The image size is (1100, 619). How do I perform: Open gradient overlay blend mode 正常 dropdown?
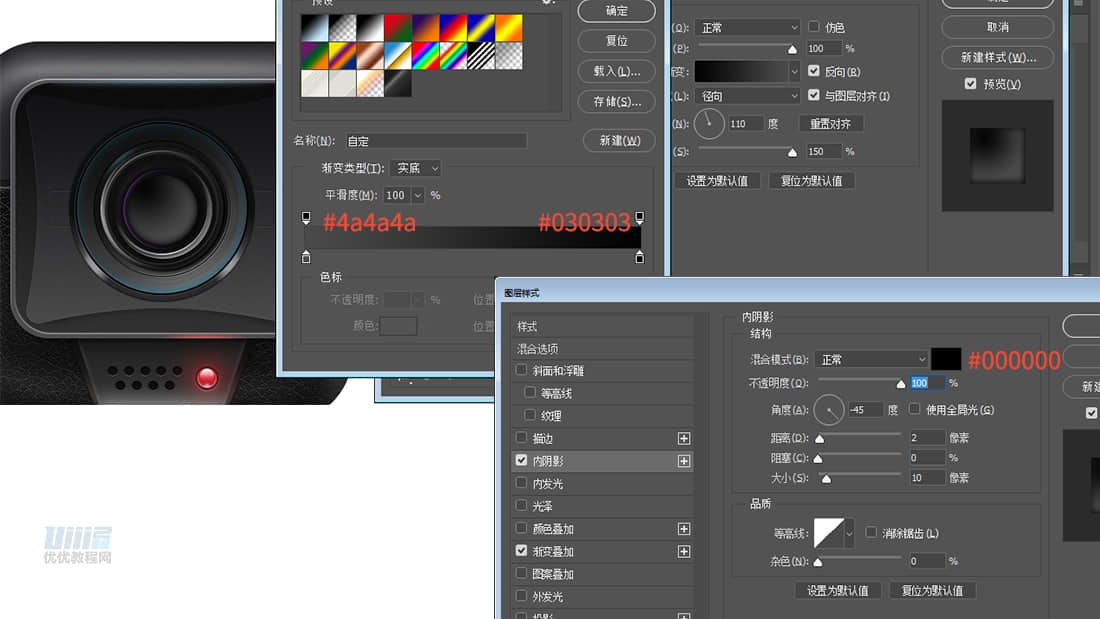tap(747, 27)
